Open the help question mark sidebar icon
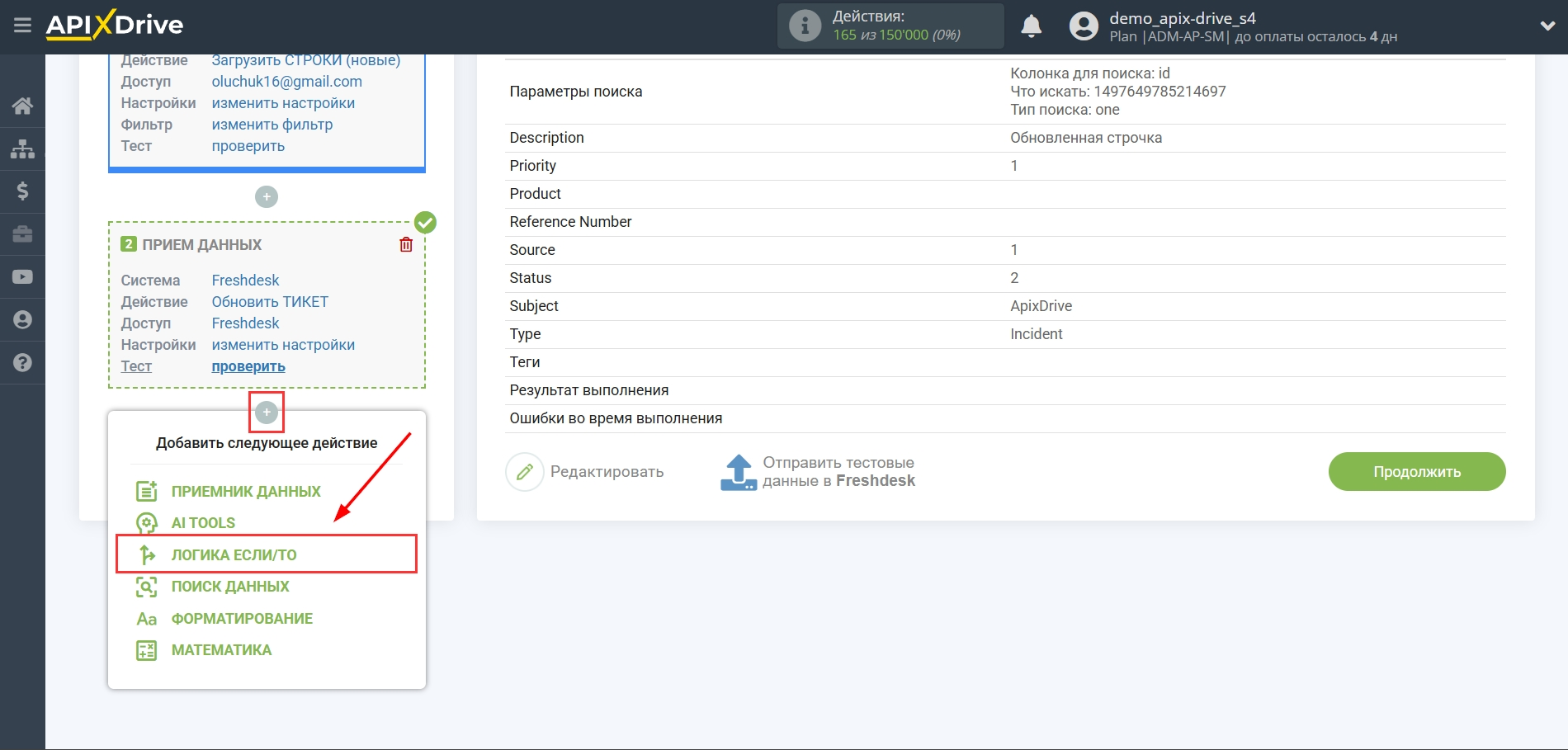Viewport: 1568px width, 750px height. click(22, 363)
